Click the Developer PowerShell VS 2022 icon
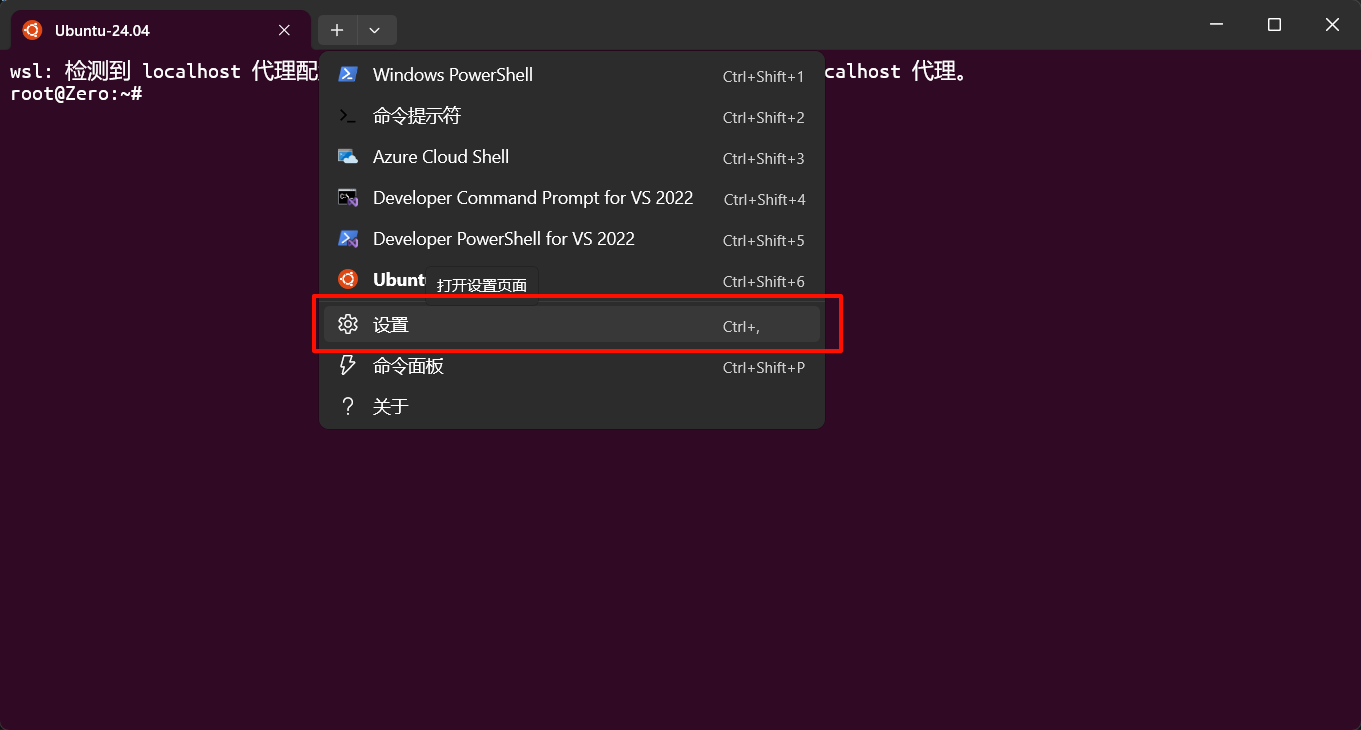This screenshot has width=1361, height=730. coord(348,239)
